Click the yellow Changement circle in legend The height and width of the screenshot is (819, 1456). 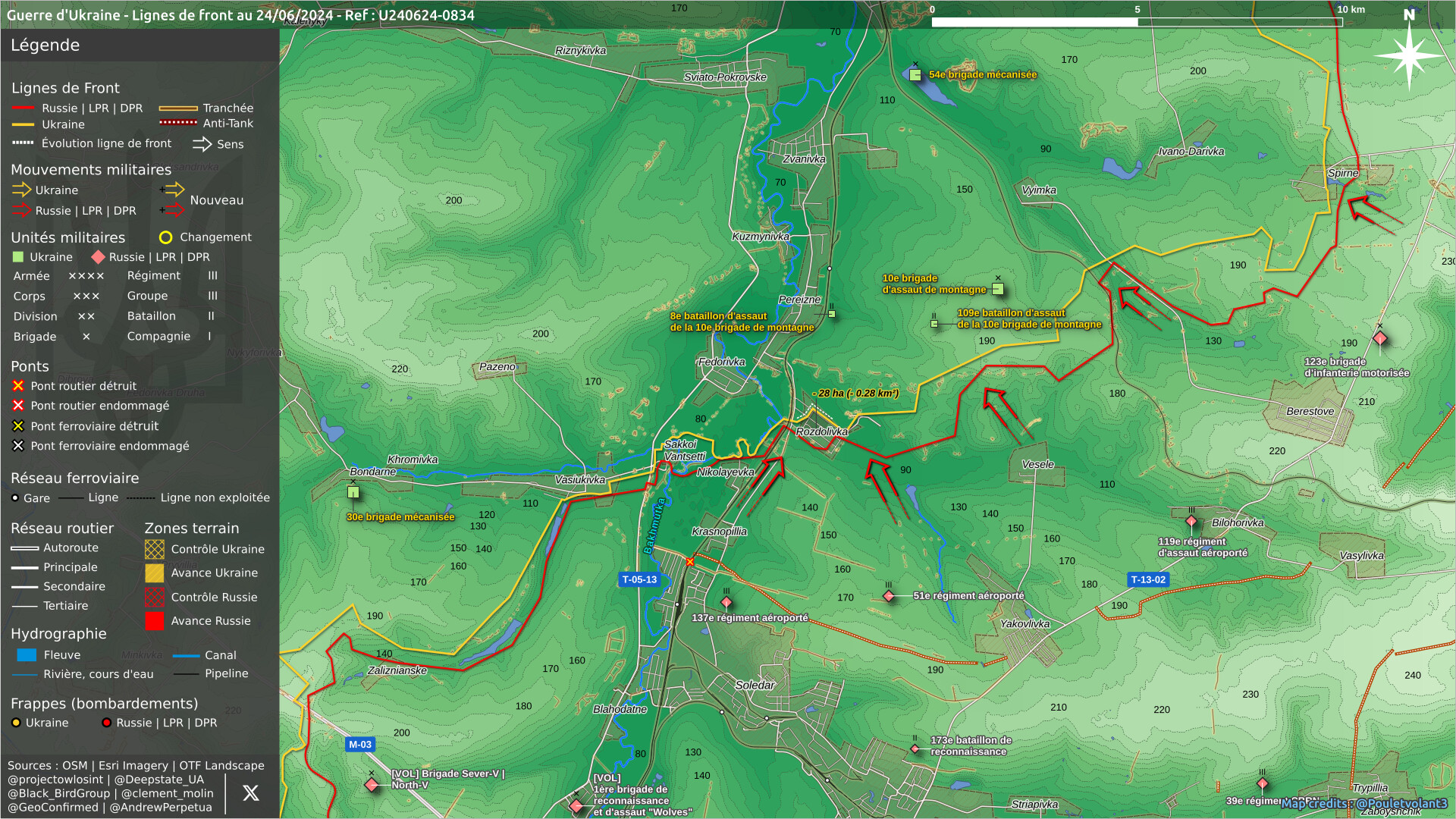[165, 237]
